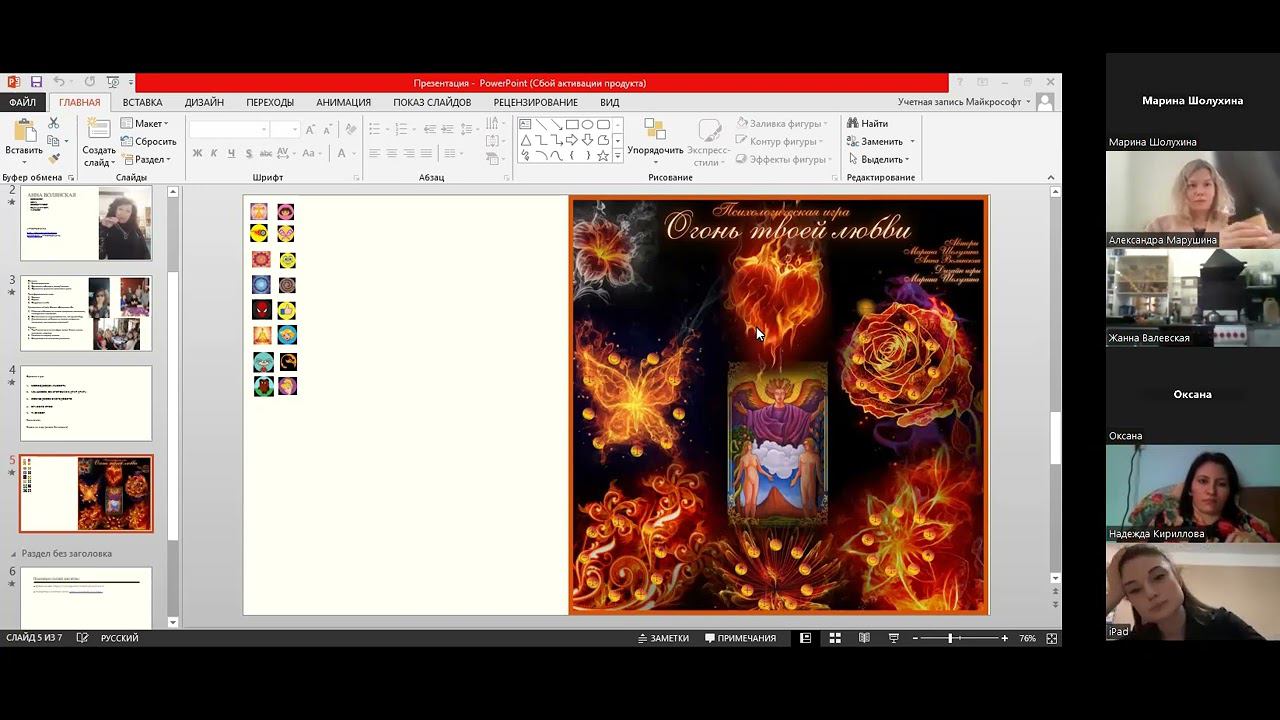Toggle strikethrough (abc) formatting
This screenshot has width=1280, height=720.
(x=266, y=153)
